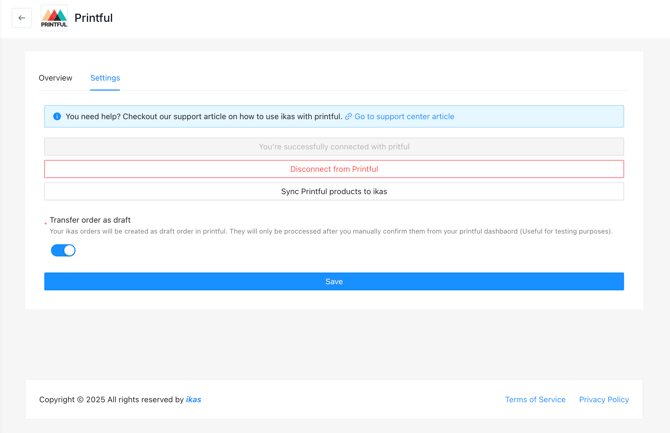Switch to the Overview tab
670x433 pixels.
(56, 78)
